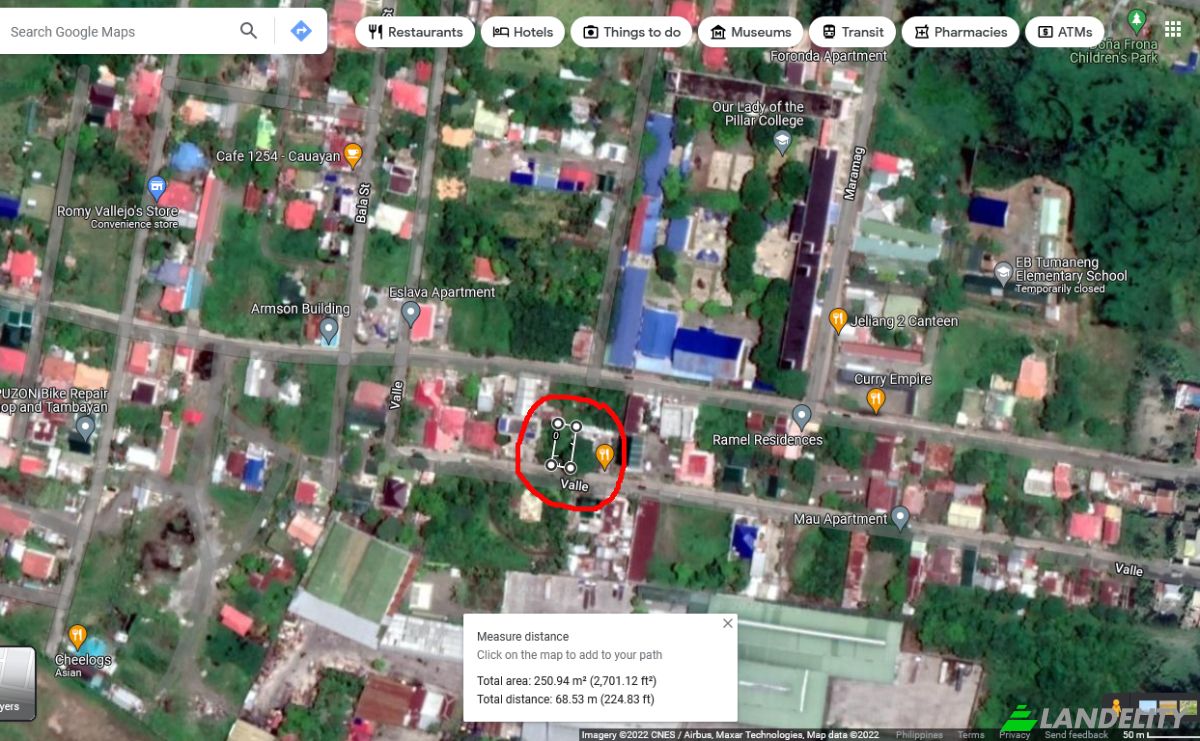Open directions with the blue arrow icon
Image resolution: width=1200 pixels, height=741 pixels.
(x=301, y=31)
